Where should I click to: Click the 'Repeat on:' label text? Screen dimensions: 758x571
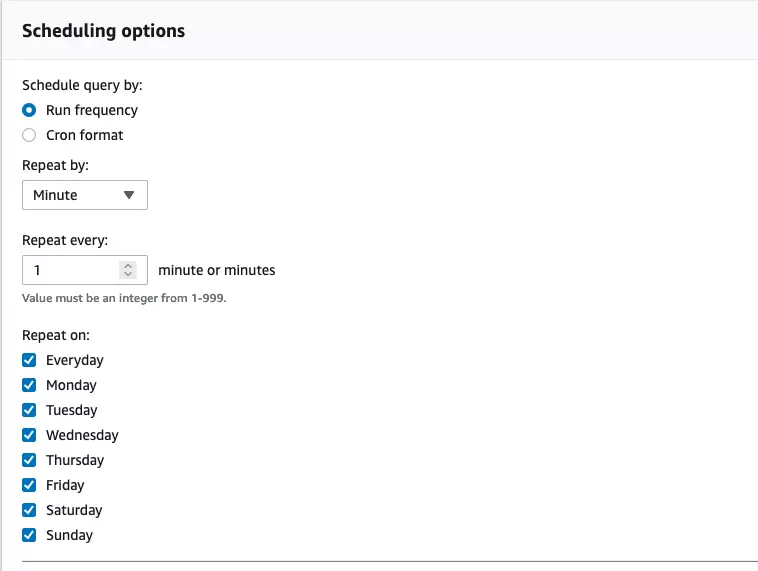[56, 335]
